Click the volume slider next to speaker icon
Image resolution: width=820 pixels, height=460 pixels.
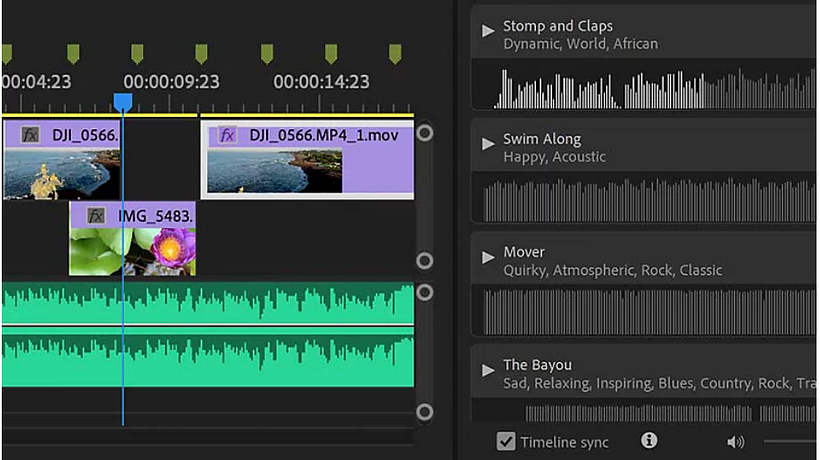click(791, 441)
